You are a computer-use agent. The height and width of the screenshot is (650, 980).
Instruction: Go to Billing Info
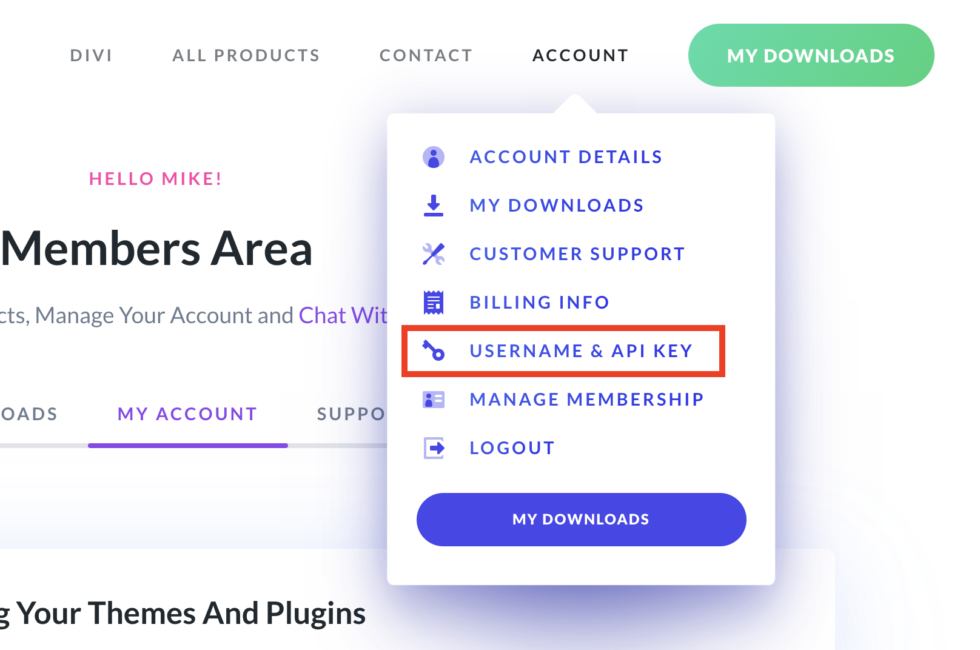tap(539, 302)
